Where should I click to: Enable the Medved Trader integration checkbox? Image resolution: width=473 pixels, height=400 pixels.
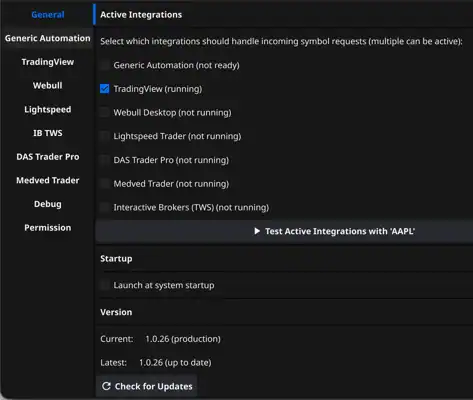pyautogui.click(x=105, y=184)
